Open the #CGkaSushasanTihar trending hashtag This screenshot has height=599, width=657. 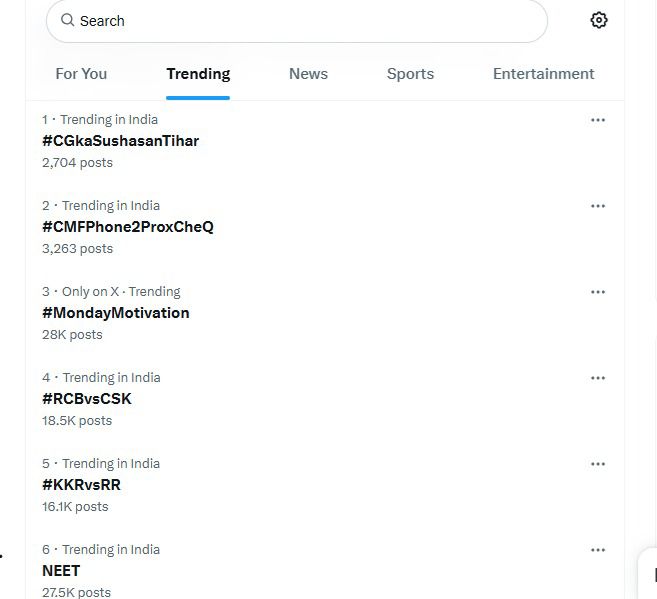tap(120, 141)
